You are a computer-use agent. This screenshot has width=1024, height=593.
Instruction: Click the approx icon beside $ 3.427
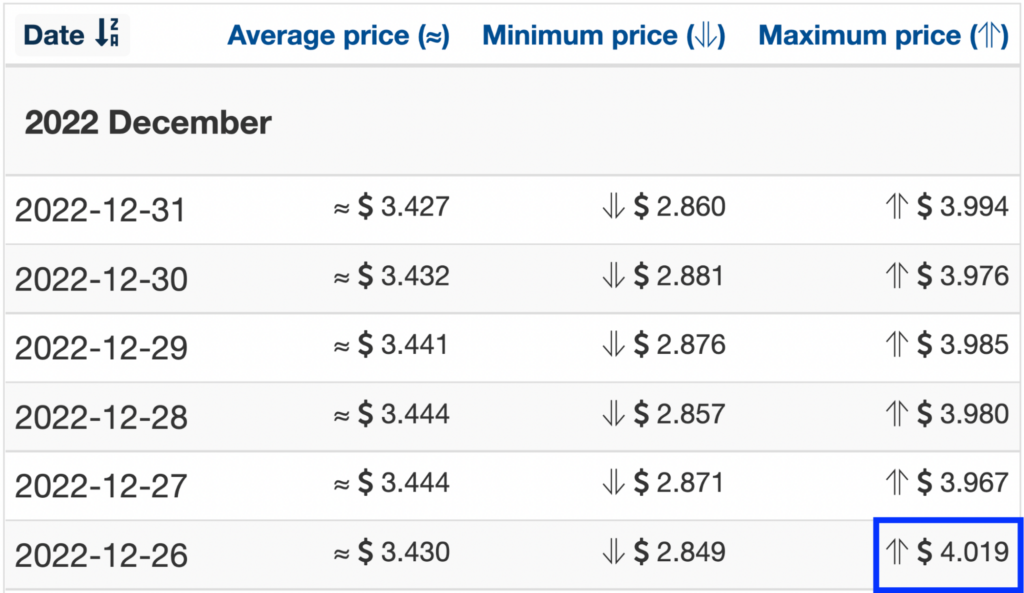[x=341, y=209]
